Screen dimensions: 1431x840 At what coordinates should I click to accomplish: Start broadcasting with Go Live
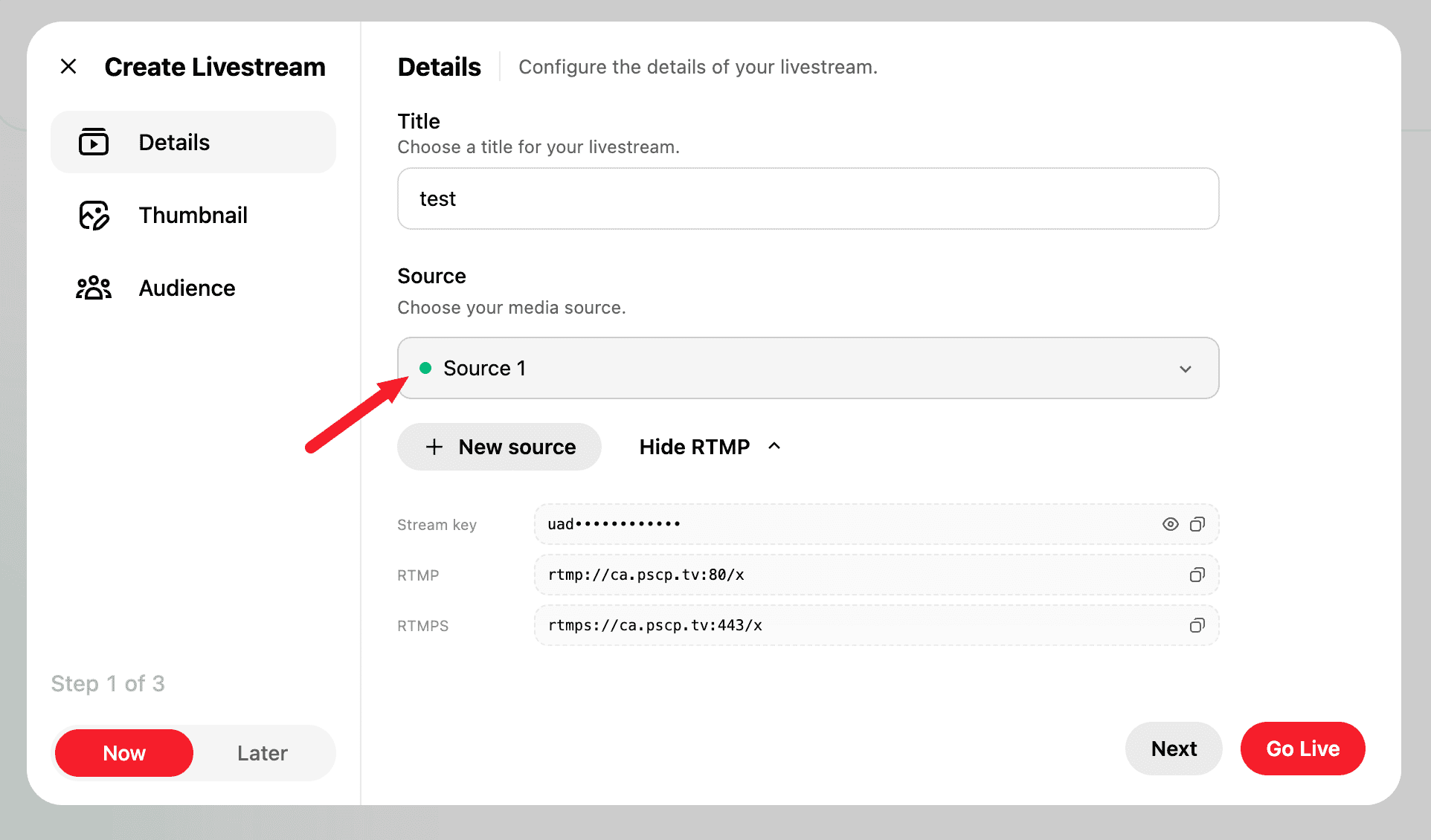(1303, 749)
